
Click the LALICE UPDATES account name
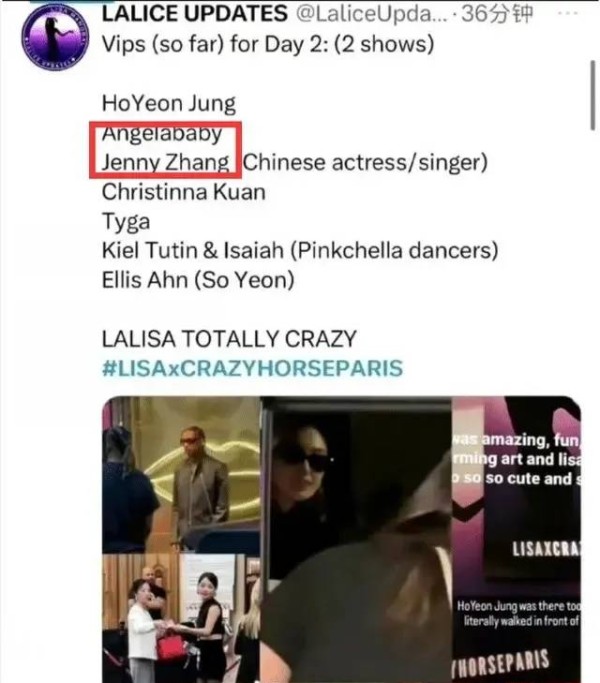pos(194,14)
